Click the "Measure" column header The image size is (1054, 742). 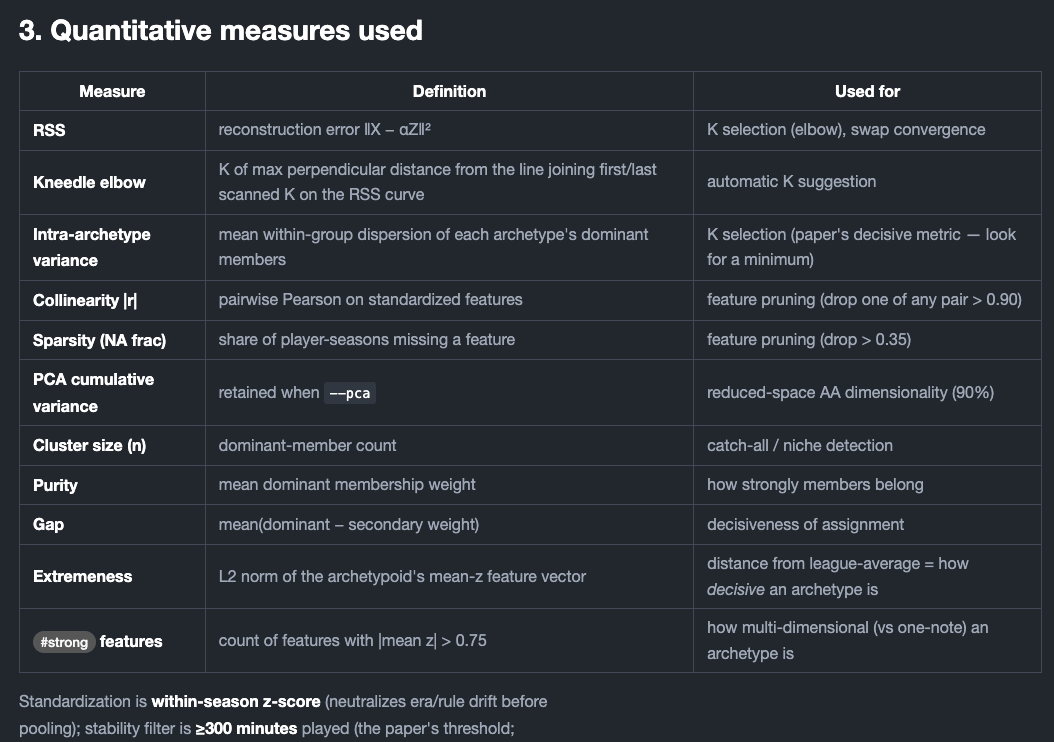click(x=112, y=91)
